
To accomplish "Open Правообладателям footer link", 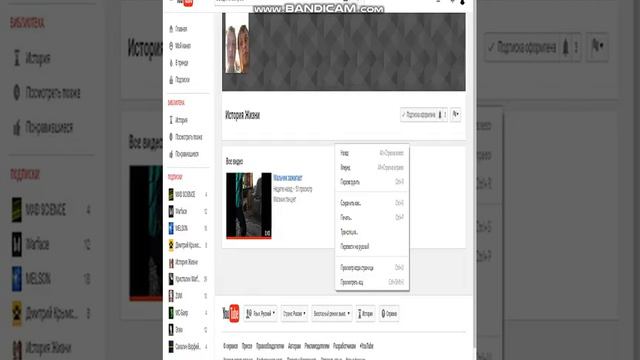I will pos(270,346).
